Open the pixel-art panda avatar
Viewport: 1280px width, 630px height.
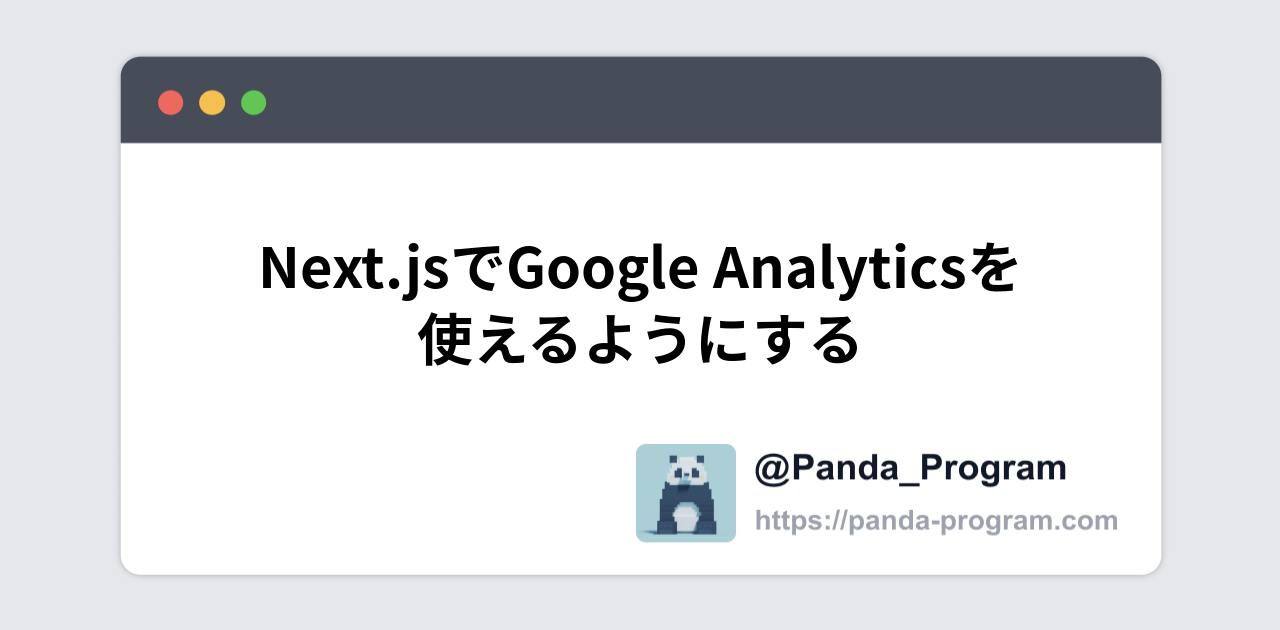click(686, 493)
